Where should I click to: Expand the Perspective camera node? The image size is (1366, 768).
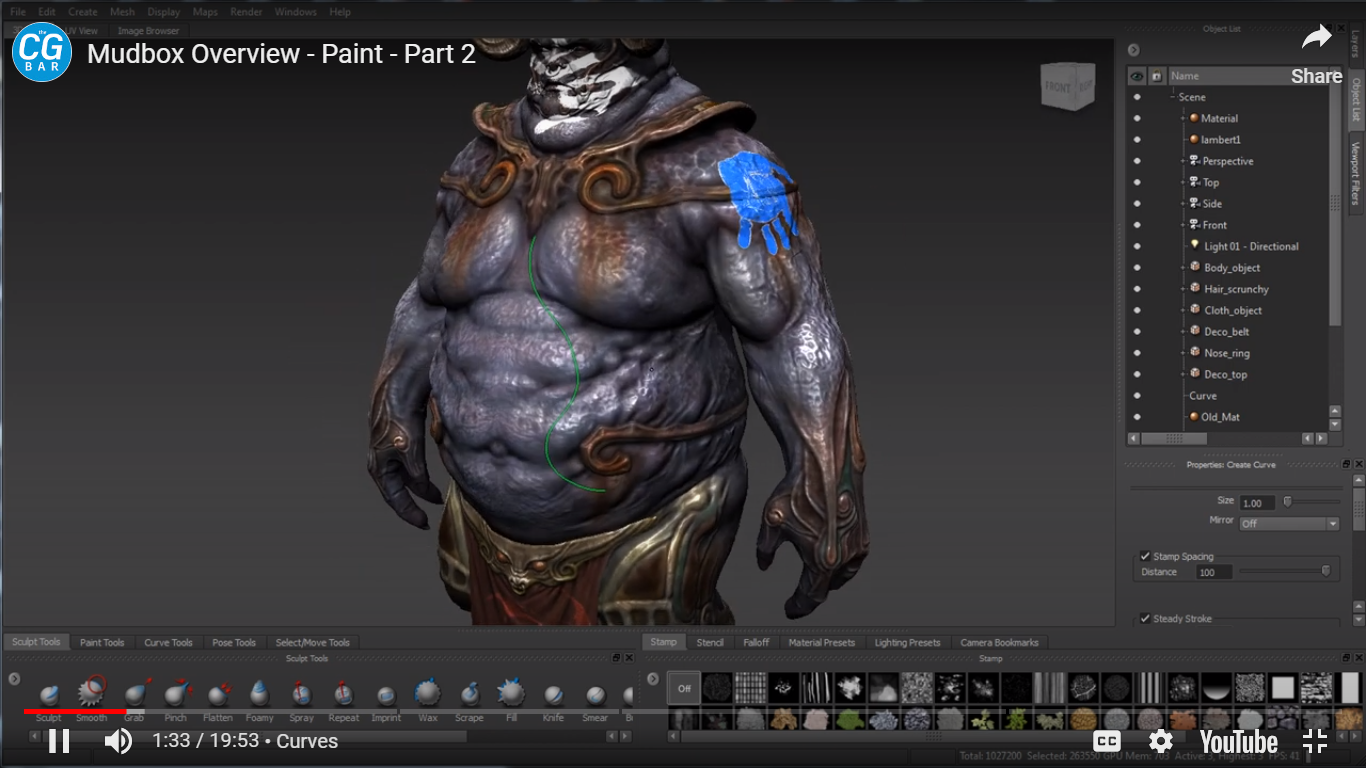(1183, 161)
